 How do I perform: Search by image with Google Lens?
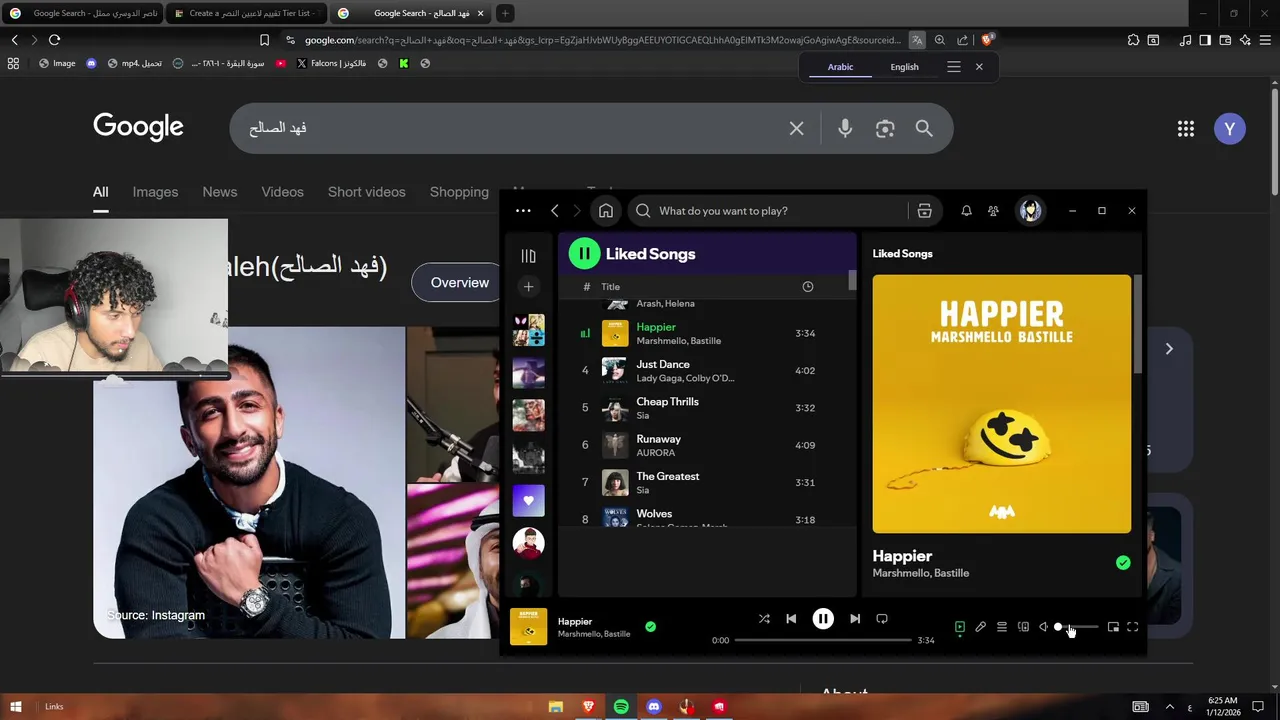[885, 128]
